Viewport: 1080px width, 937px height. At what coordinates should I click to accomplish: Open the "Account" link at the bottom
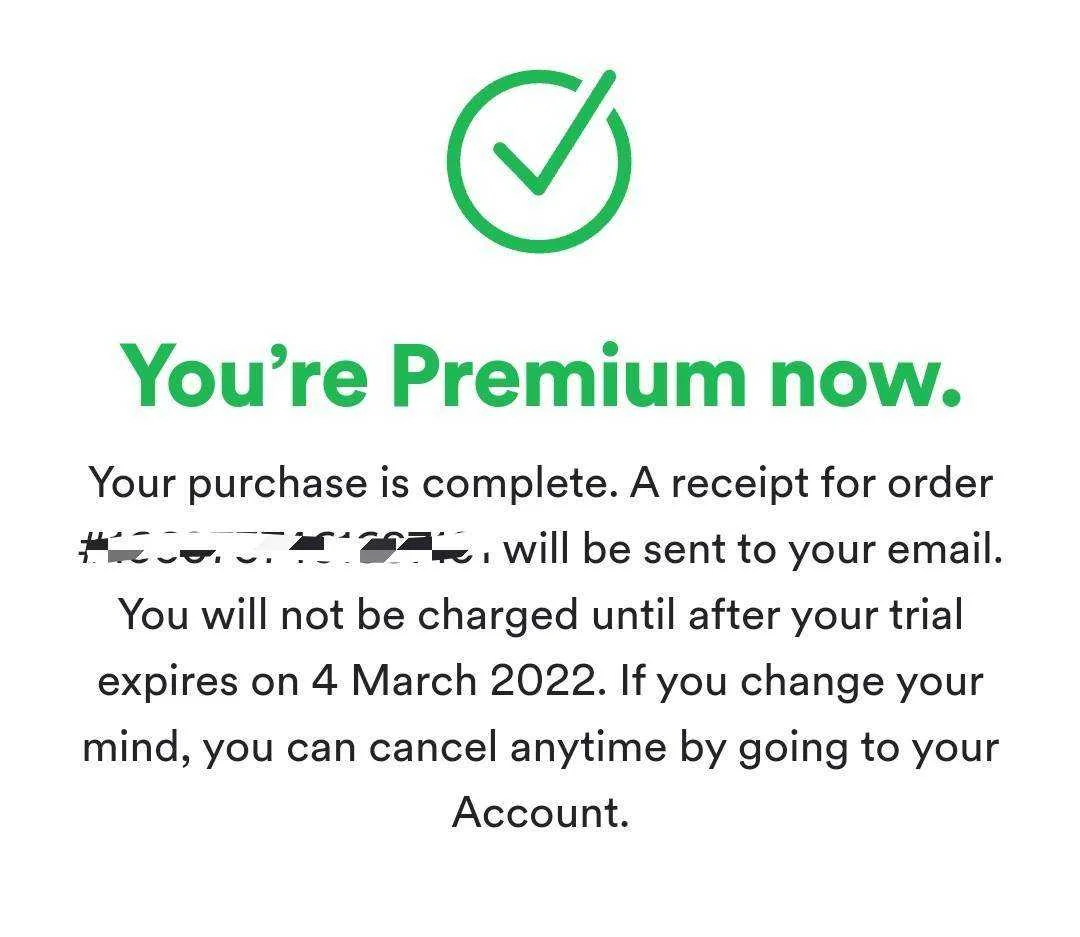(540, 813)
